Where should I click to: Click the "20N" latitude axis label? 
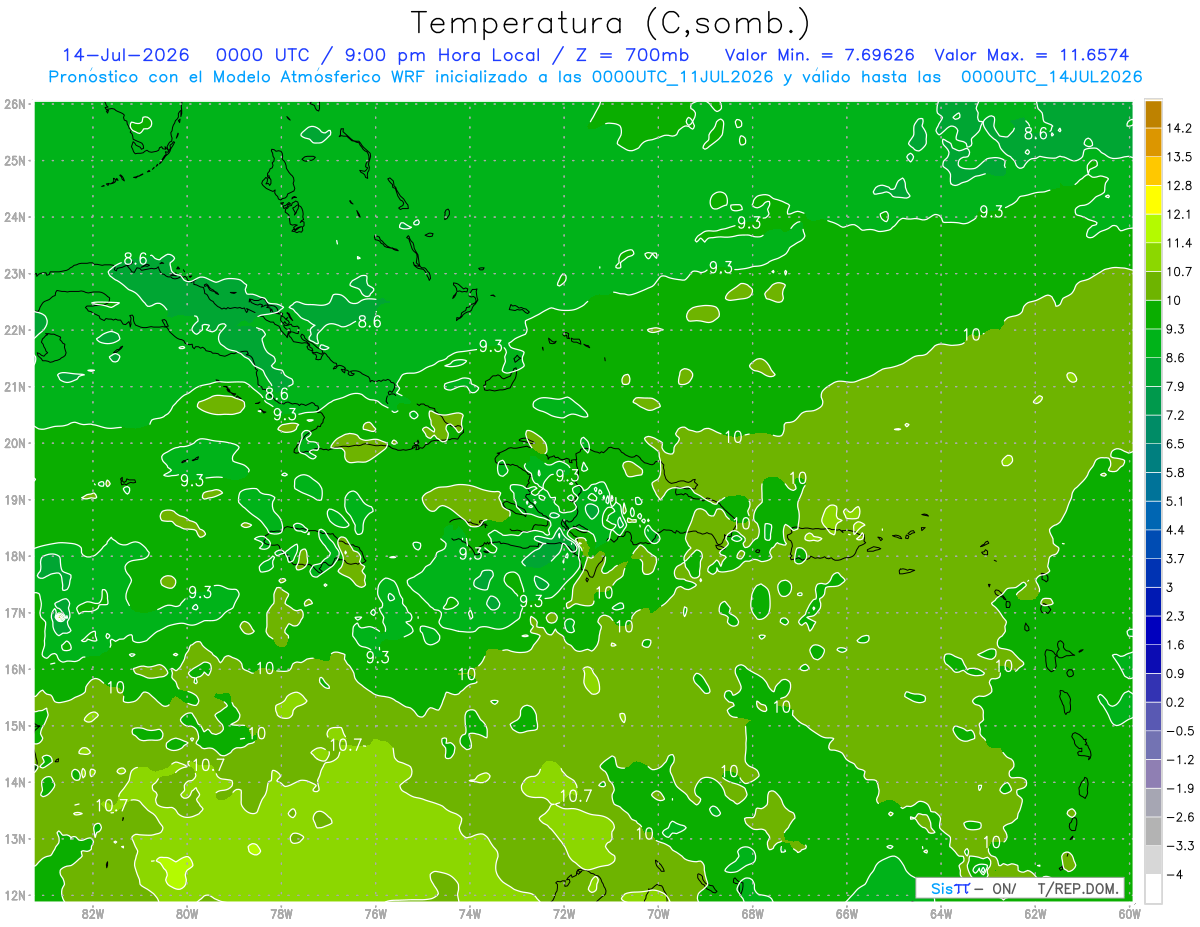(x=15, y=443)
